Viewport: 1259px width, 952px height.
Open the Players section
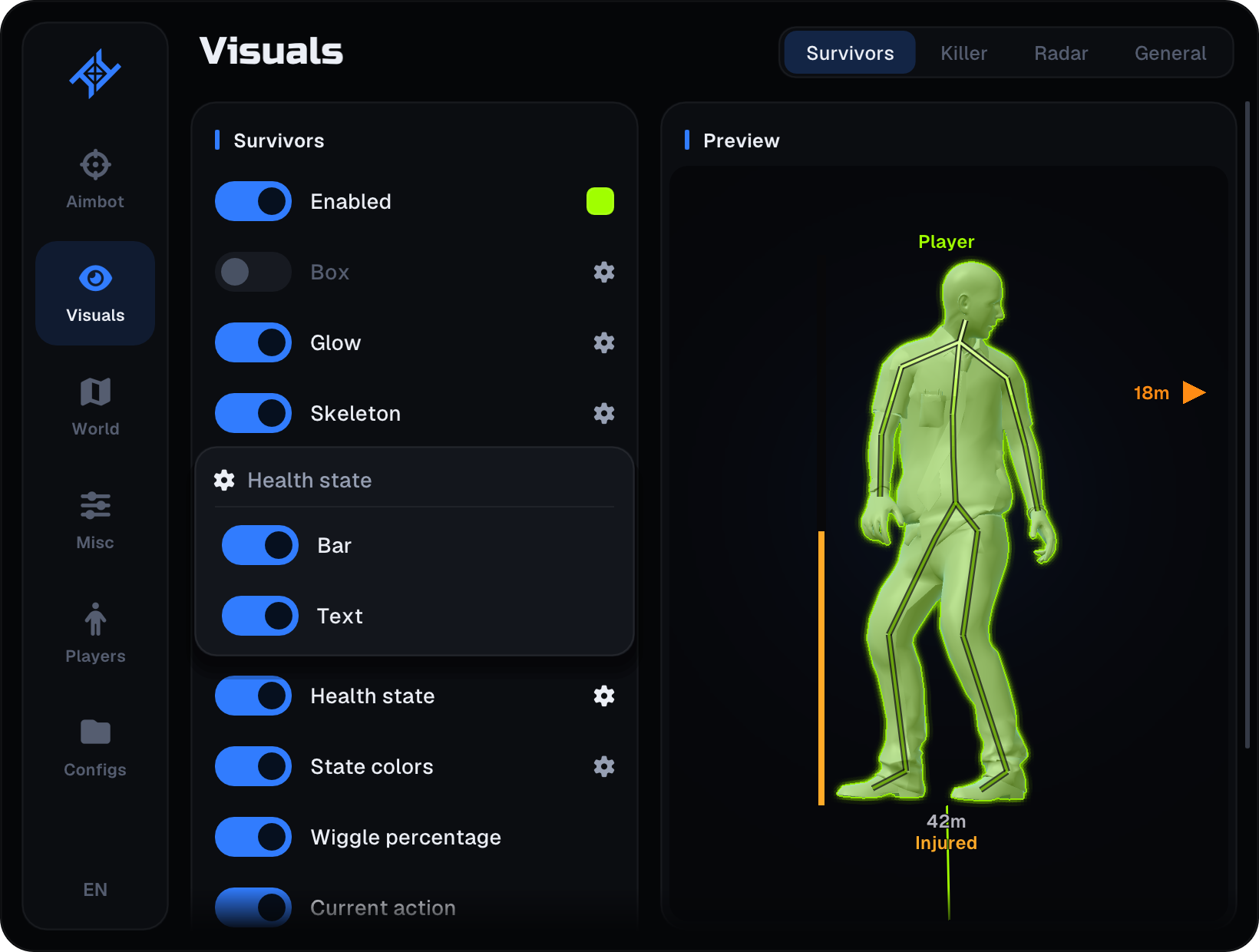(x=95, y=634)
